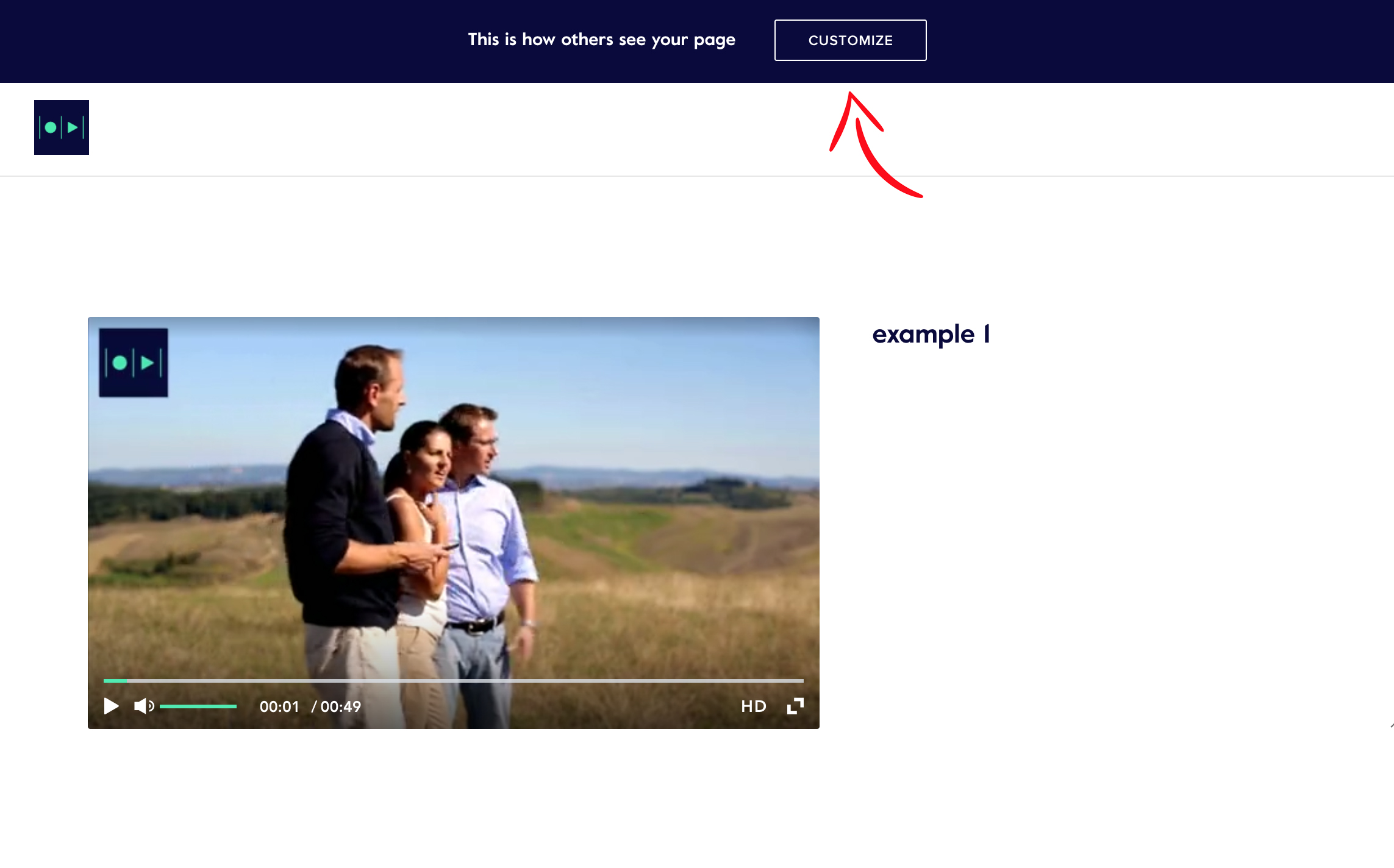1394x868 pixels.
Task: Click the logo overlay inside the video
Action: [134, 363]
